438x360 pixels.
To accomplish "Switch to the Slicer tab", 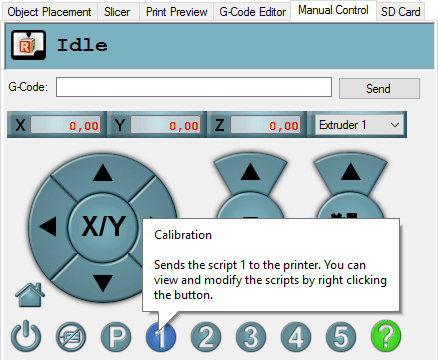I will pos(117,12).
